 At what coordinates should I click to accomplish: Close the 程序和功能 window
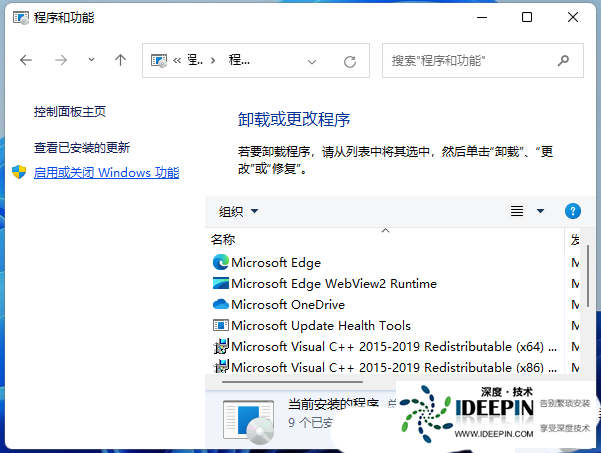[573, 17]
